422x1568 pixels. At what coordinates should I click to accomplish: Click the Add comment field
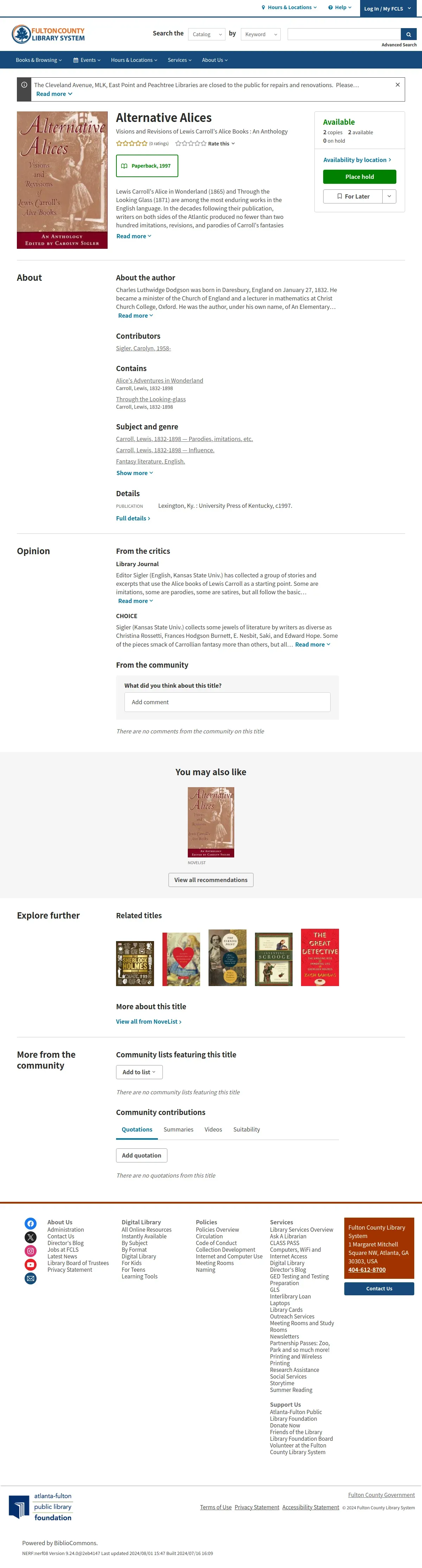click(227, 702)
